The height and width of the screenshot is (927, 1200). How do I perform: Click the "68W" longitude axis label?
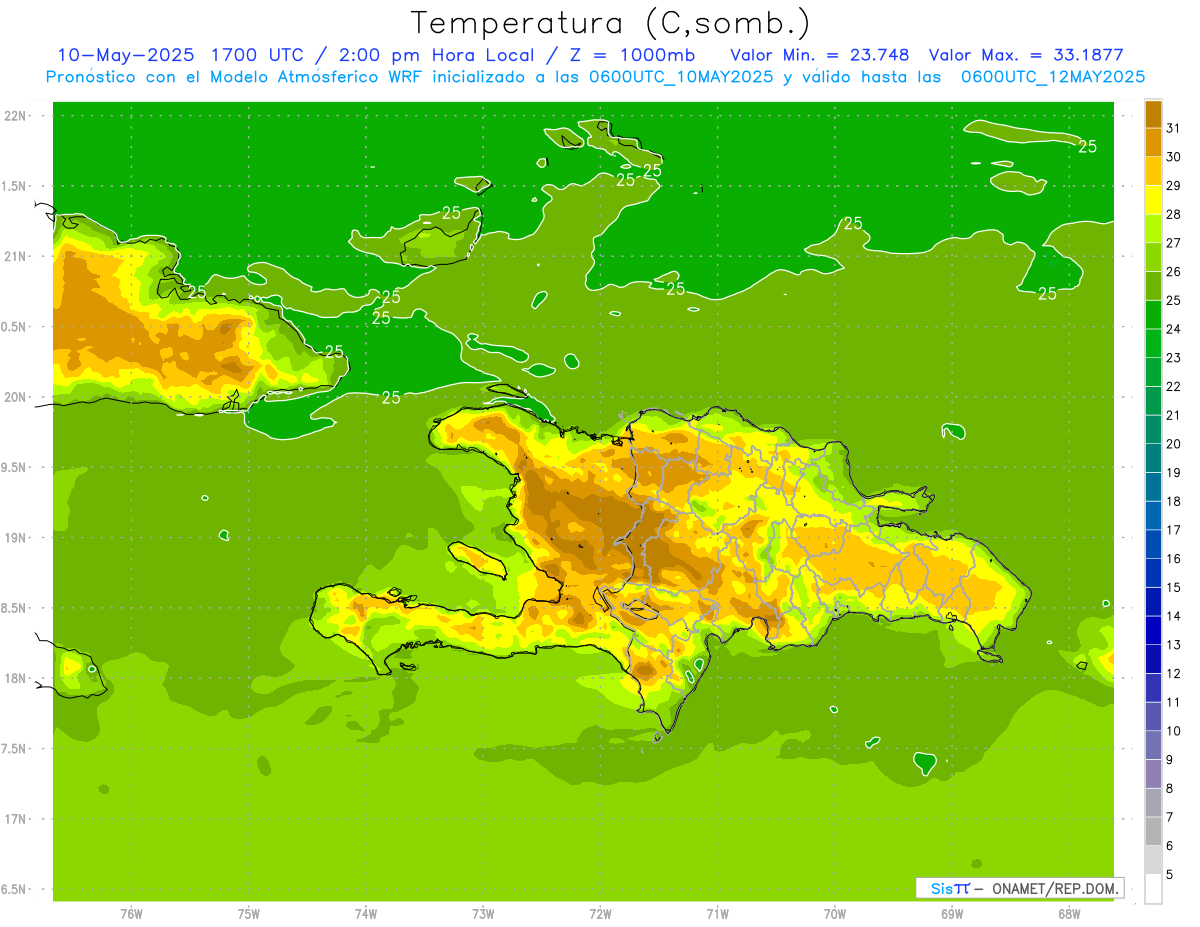[x=1069, y=914]
